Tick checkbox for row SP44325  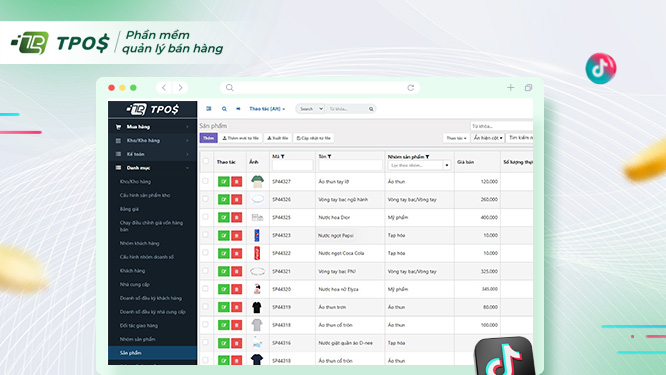click(x=206, y=217)
